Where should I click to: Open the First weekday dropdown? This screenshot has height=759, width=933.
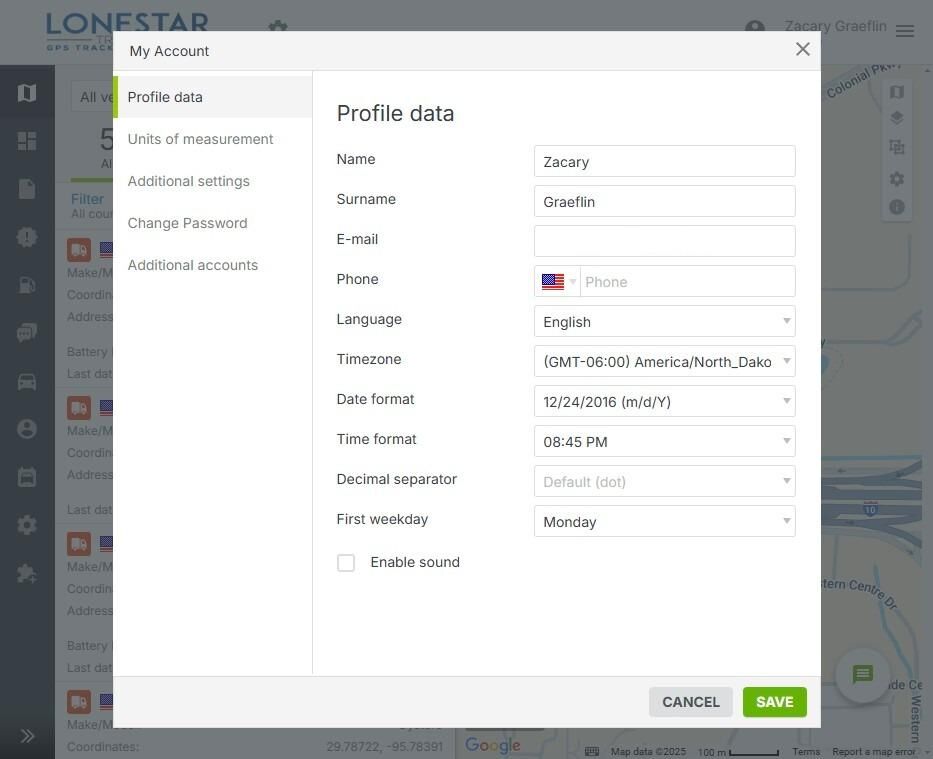[664, 522]
